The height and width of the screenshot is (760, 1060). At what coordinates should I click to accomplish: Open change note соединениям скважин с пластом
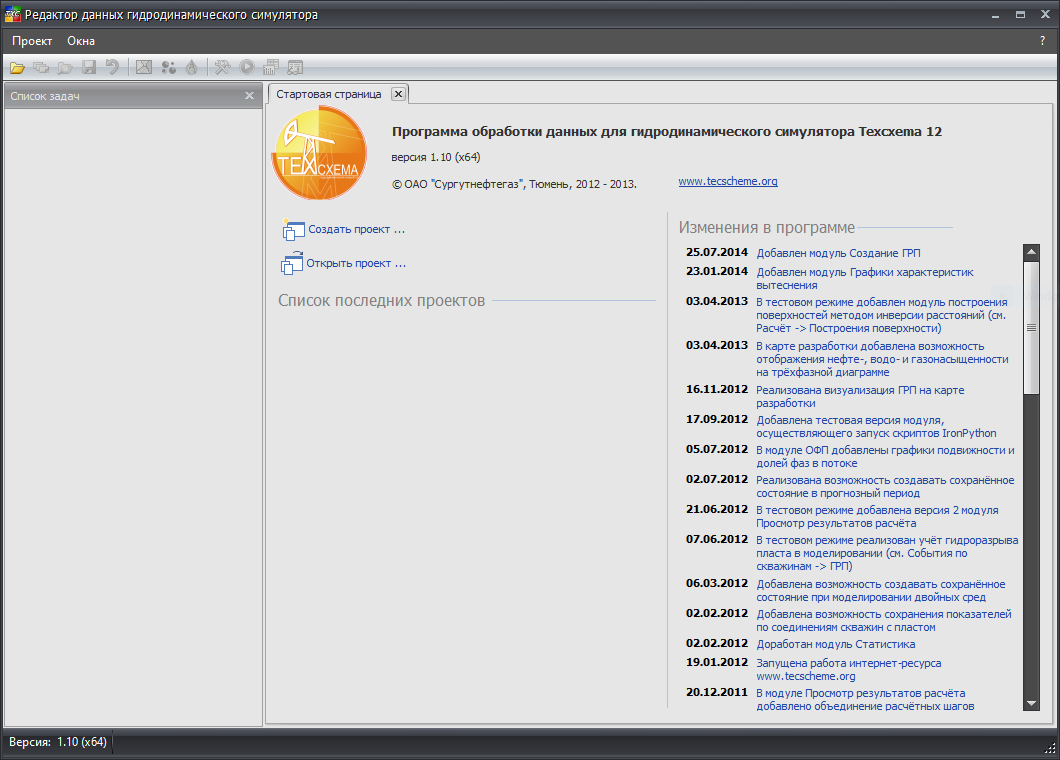(x=884, y=621)
